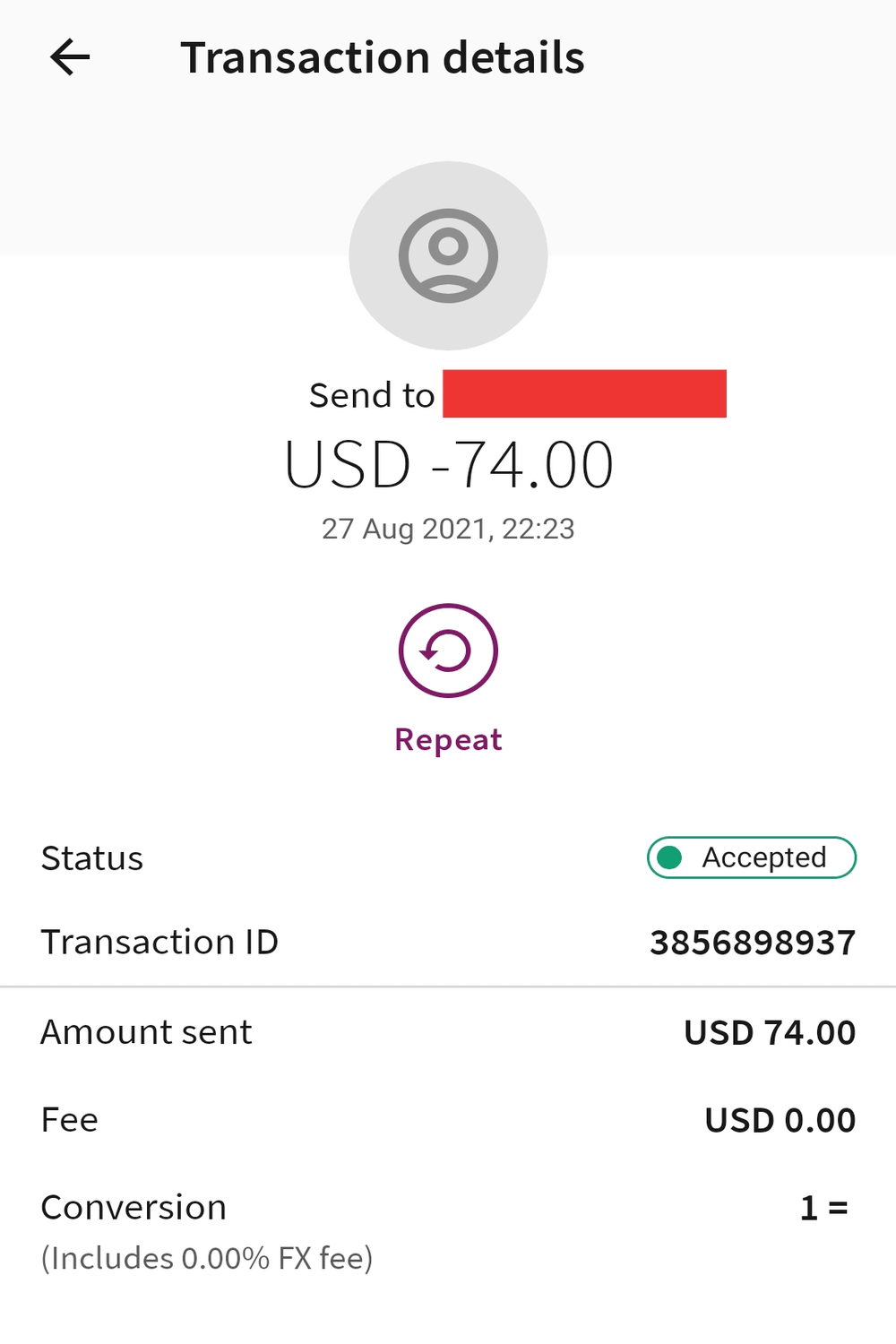The height and width of the screenshot is (1344, 896).
Task: Tap the back arrow icon
Action: (70, 57)
